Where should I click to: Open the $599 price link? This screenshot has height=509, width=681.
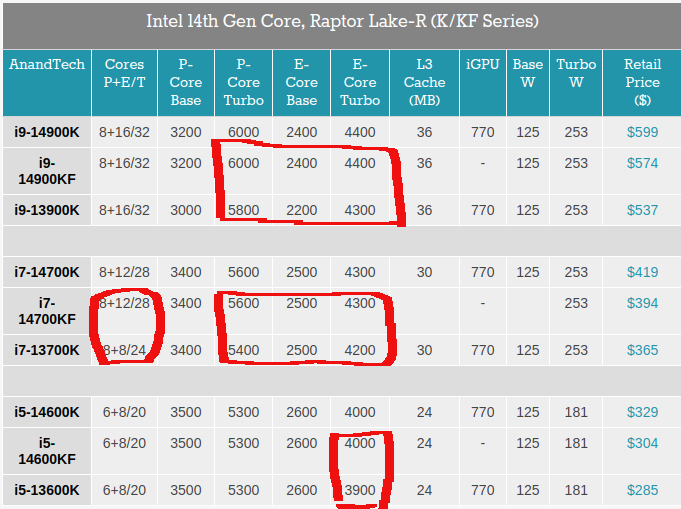pyautogui.click(x=642, y=132)
